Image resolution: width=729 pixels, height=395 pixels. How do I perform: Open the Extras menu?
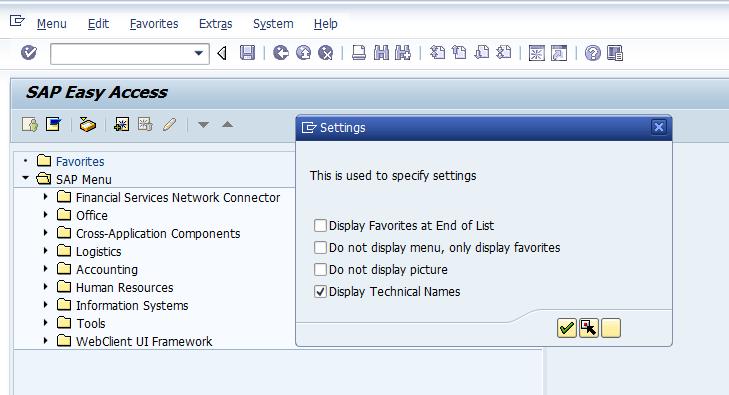tap(215, 24)
